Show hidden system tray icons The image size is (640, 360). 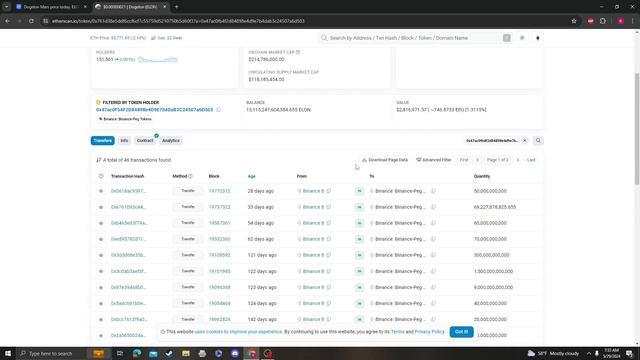click(x=589, y=353)
